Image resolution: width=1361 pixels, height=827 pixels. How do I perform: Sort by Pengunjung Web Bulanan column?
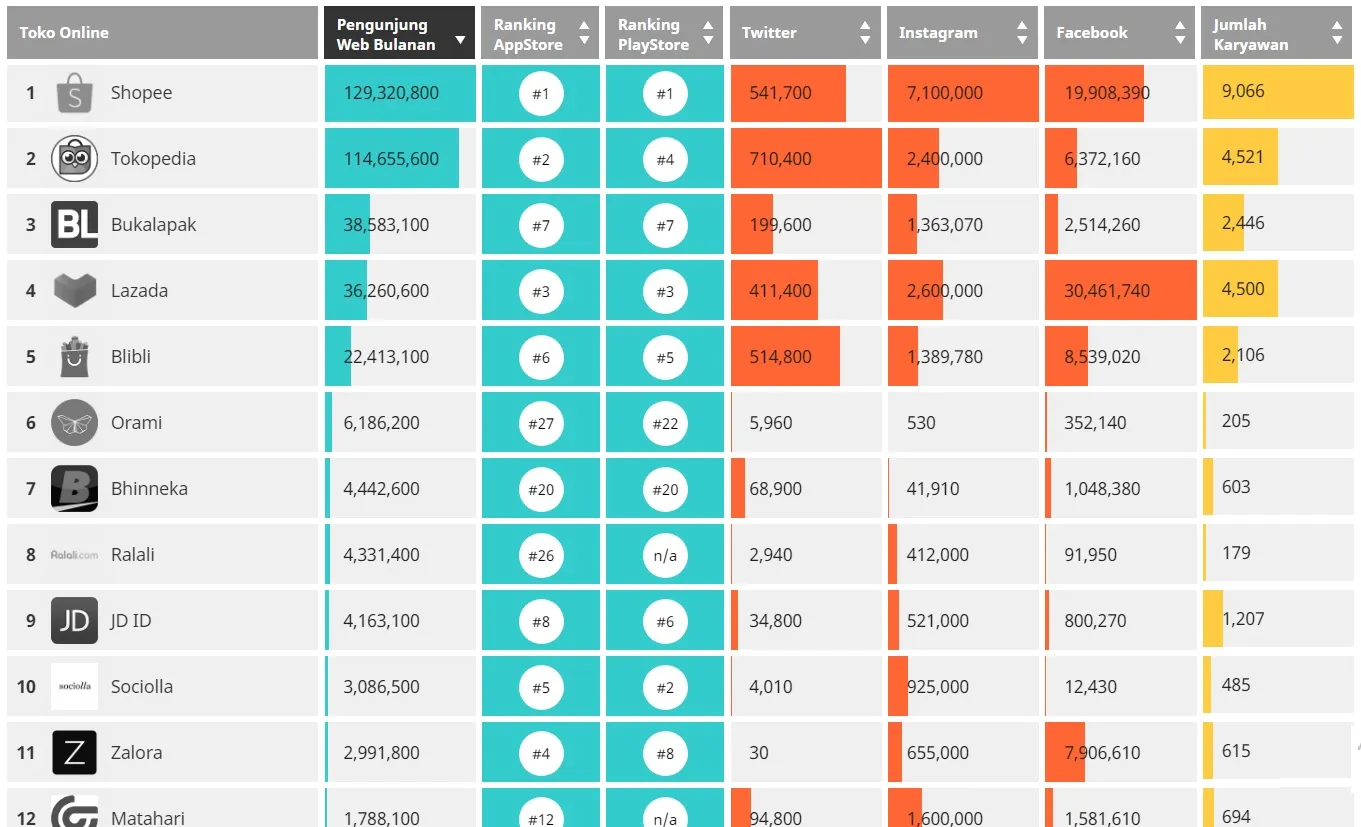(x=399, y=34)
